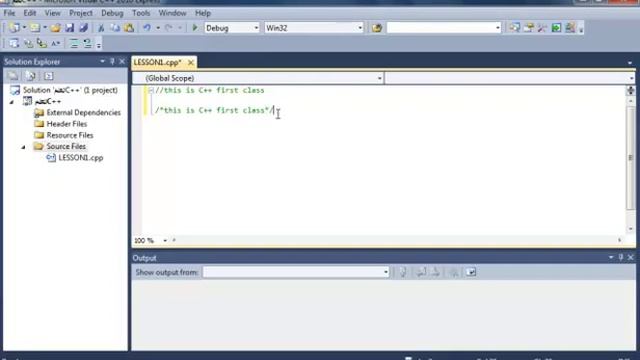Select External Dependencies folder
Screen dimensions: 640x360
coord(84,113)
